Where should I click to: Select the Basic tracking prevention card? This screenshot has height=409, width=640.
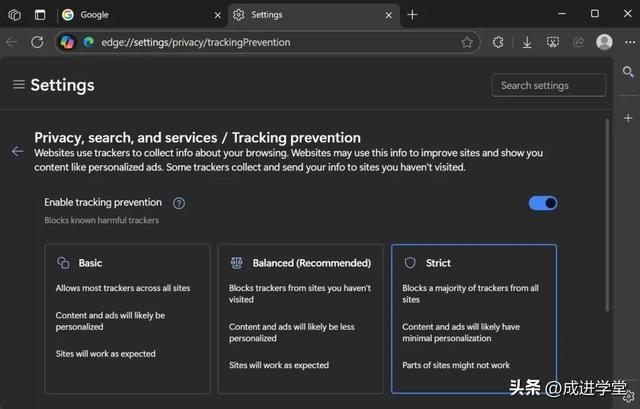click(x=127, y=319)
